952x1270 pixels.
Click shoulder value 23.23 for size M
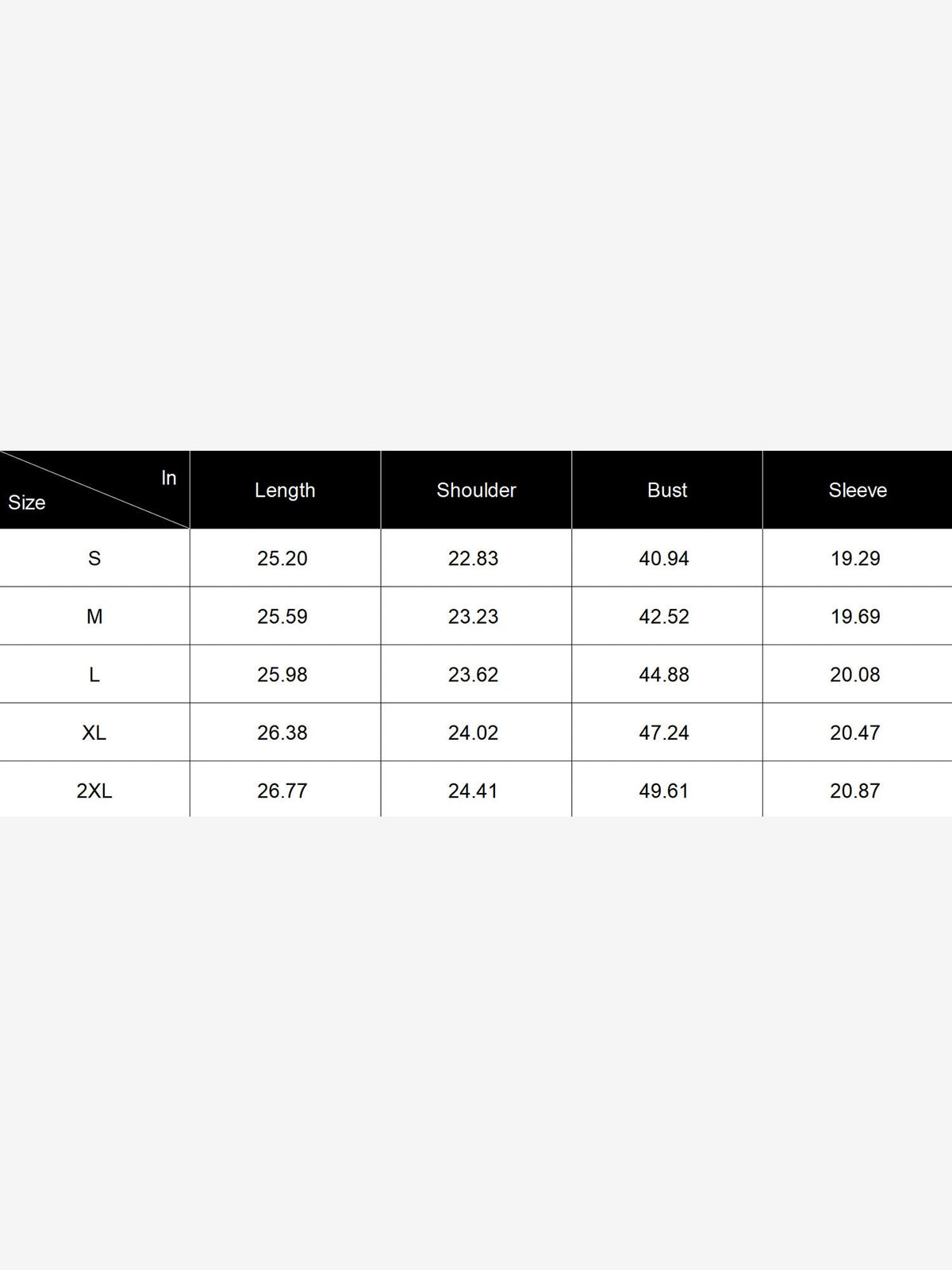(x=474, y=617)
